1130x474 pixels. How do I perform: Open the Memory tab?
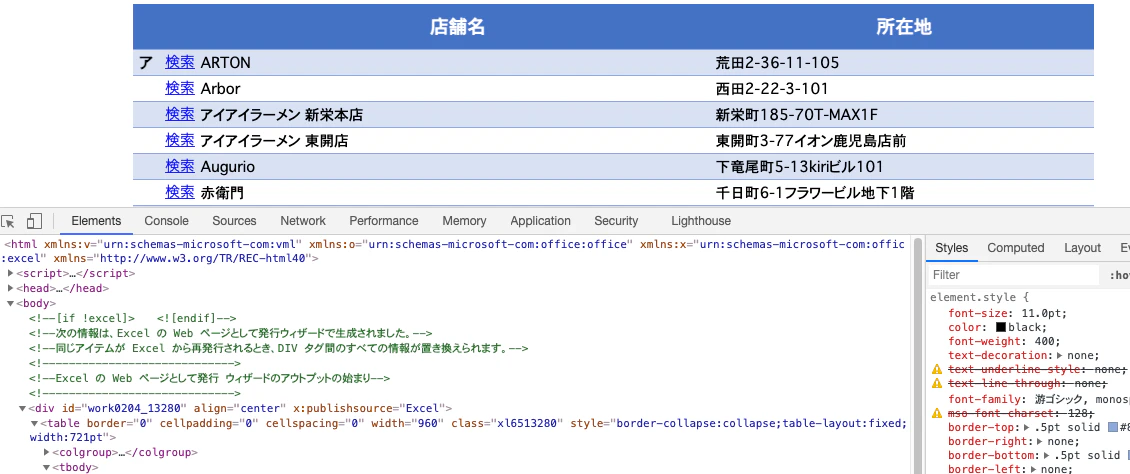[x=464, y=221]
